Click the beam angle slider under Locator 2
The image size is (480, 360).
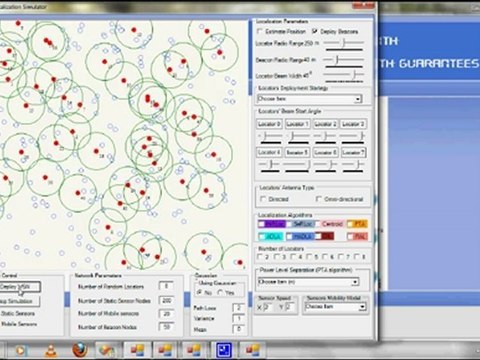click(325, 136)
